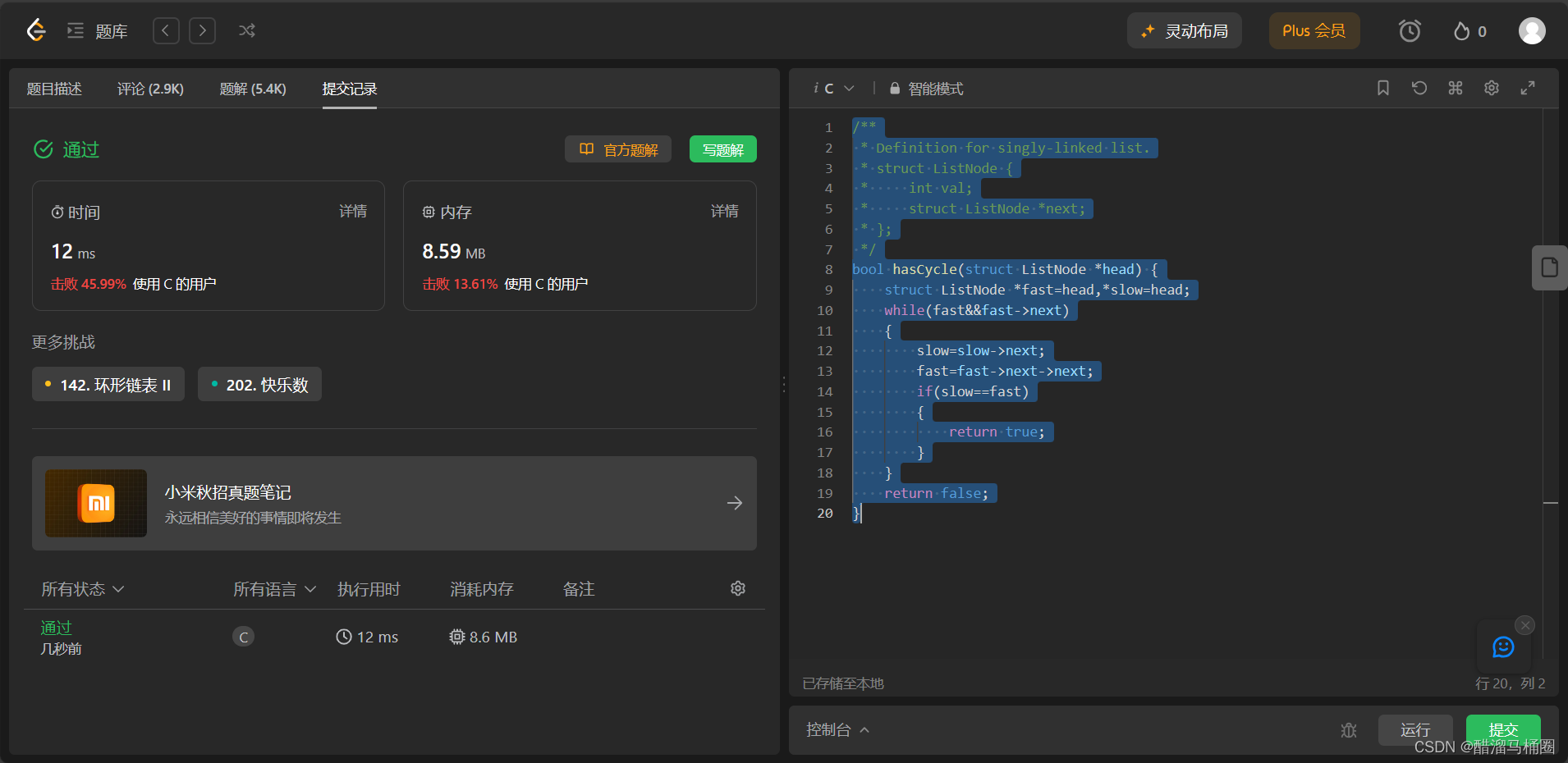Bookmark the code with bookmark icon
Viewport: 1568px width, 763px height.
coord(1383,88)
